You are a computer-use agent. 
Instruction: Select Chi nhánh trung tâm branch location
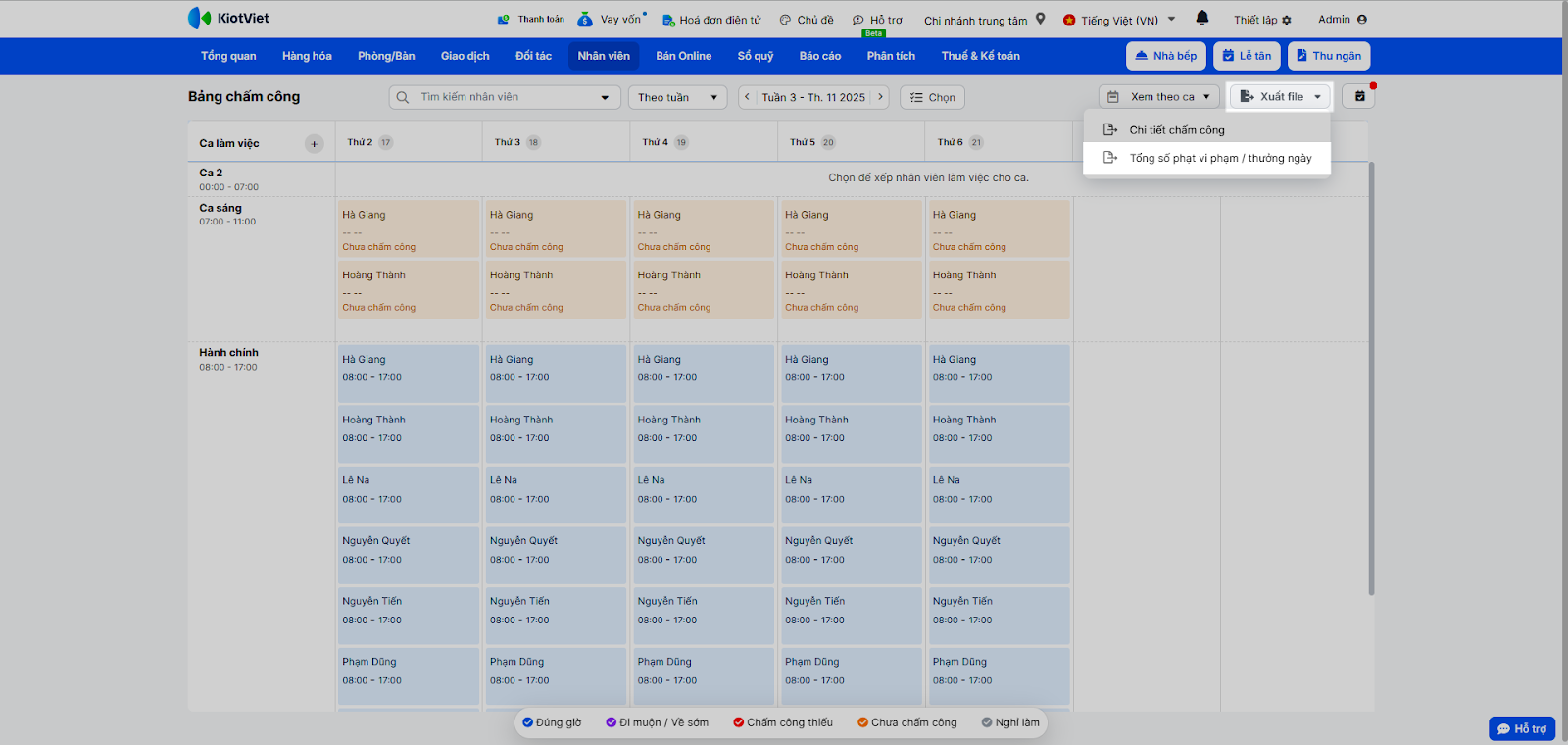[x=985, y=20]
